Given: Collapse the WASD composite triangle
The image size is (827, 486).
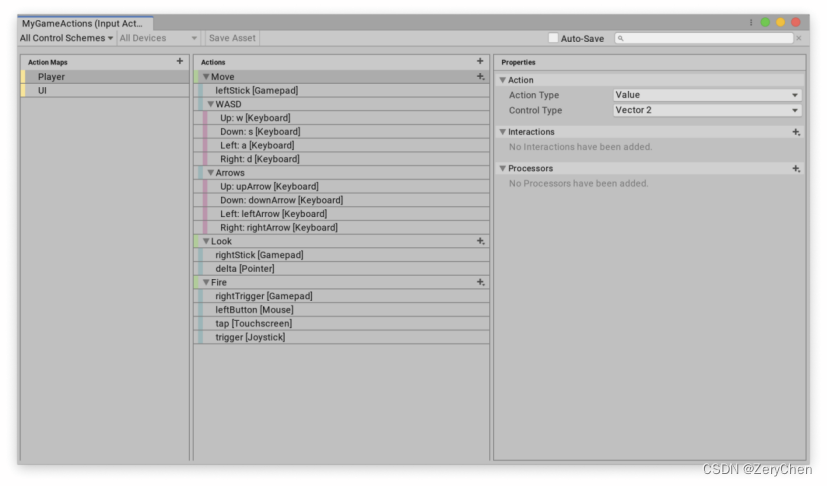Looking at the screenshot, I should 210,104.
